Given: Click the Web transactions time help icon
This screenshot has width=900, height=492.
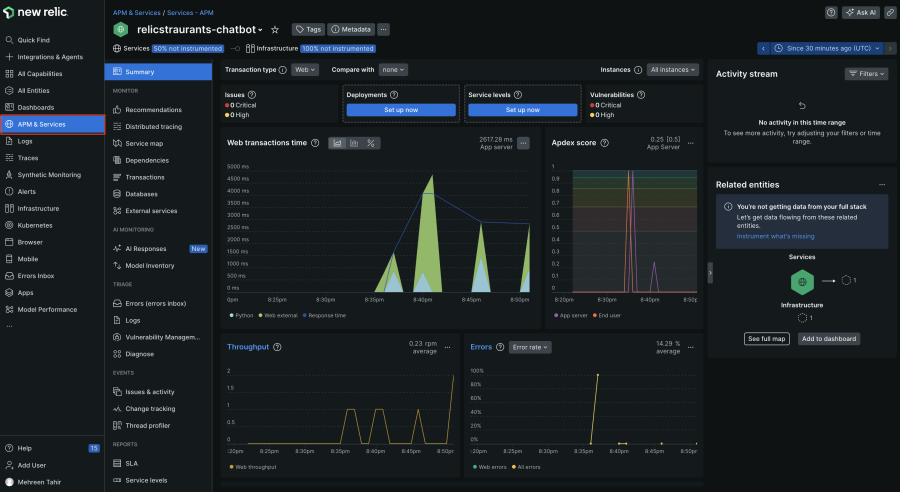Looking at the screenshot, I should [315, 143].
